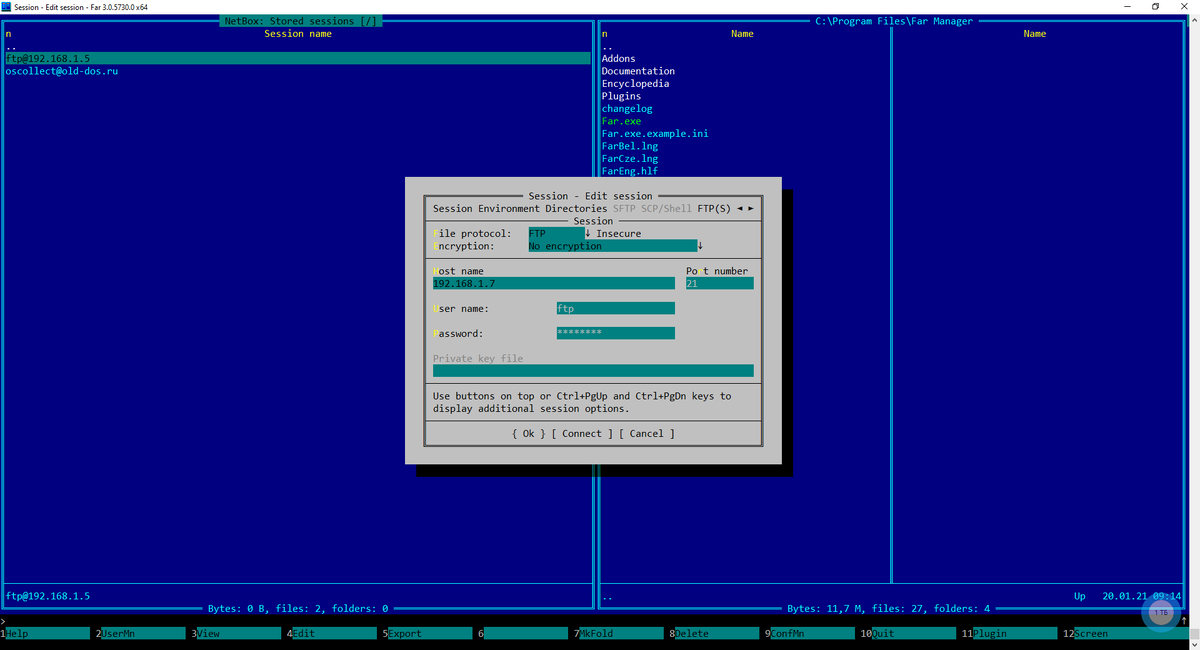Click the Far Manager window icon in title bar
The image size is (1200, 650).
tap(7, 6)
